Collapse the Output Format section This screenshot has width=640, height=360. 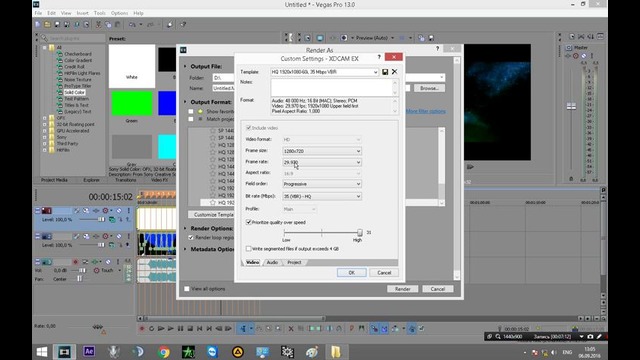pos(185,102)
